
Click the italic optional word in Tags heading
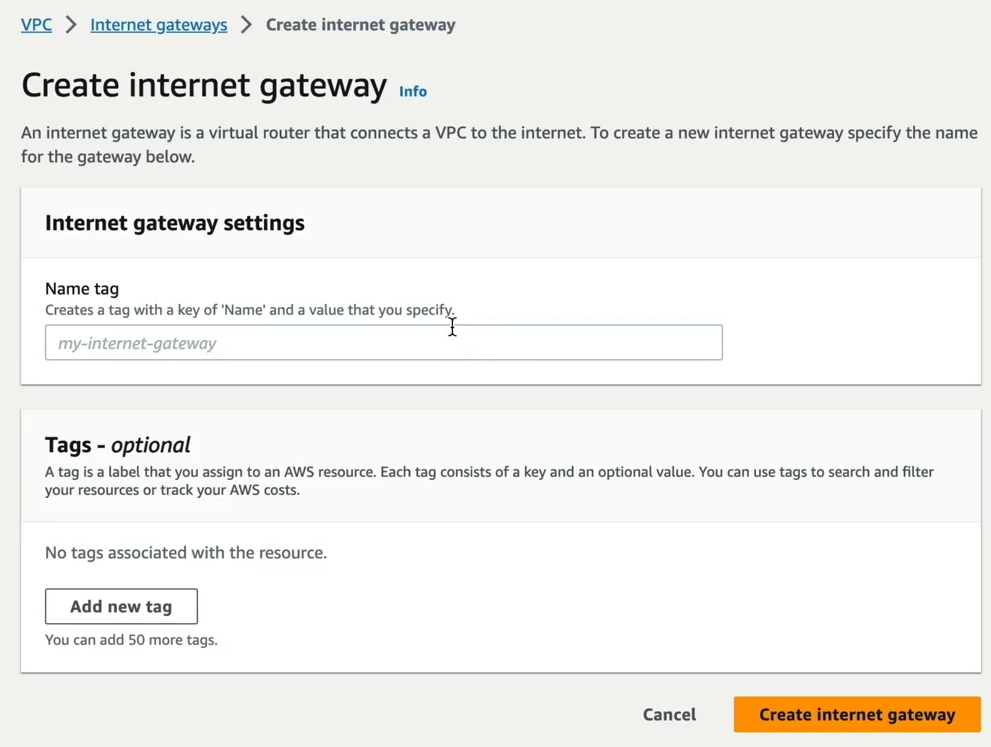coord(150,445)
